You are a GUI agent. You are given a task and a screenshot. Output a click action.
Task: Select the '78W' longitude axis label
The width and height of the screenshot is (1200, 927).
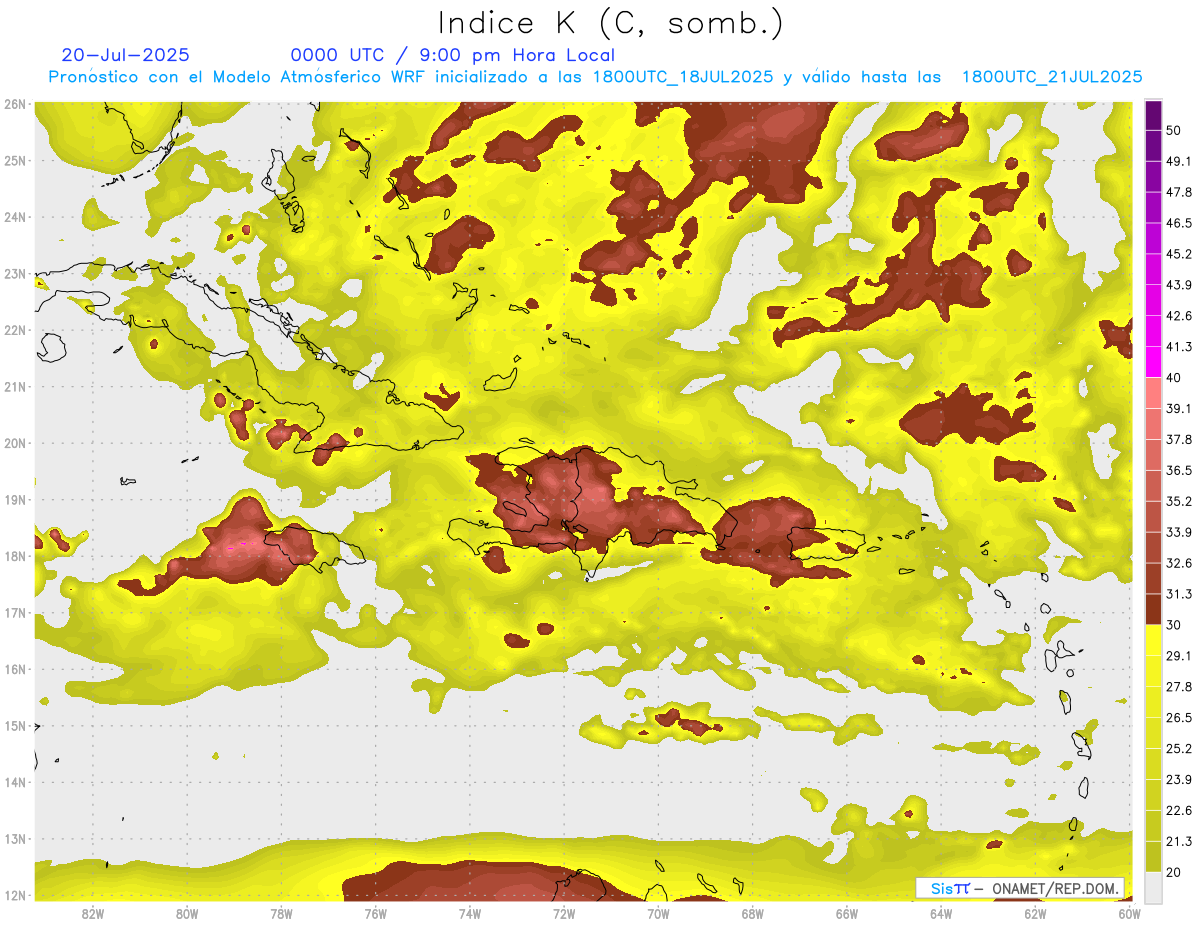coord(281,913)
